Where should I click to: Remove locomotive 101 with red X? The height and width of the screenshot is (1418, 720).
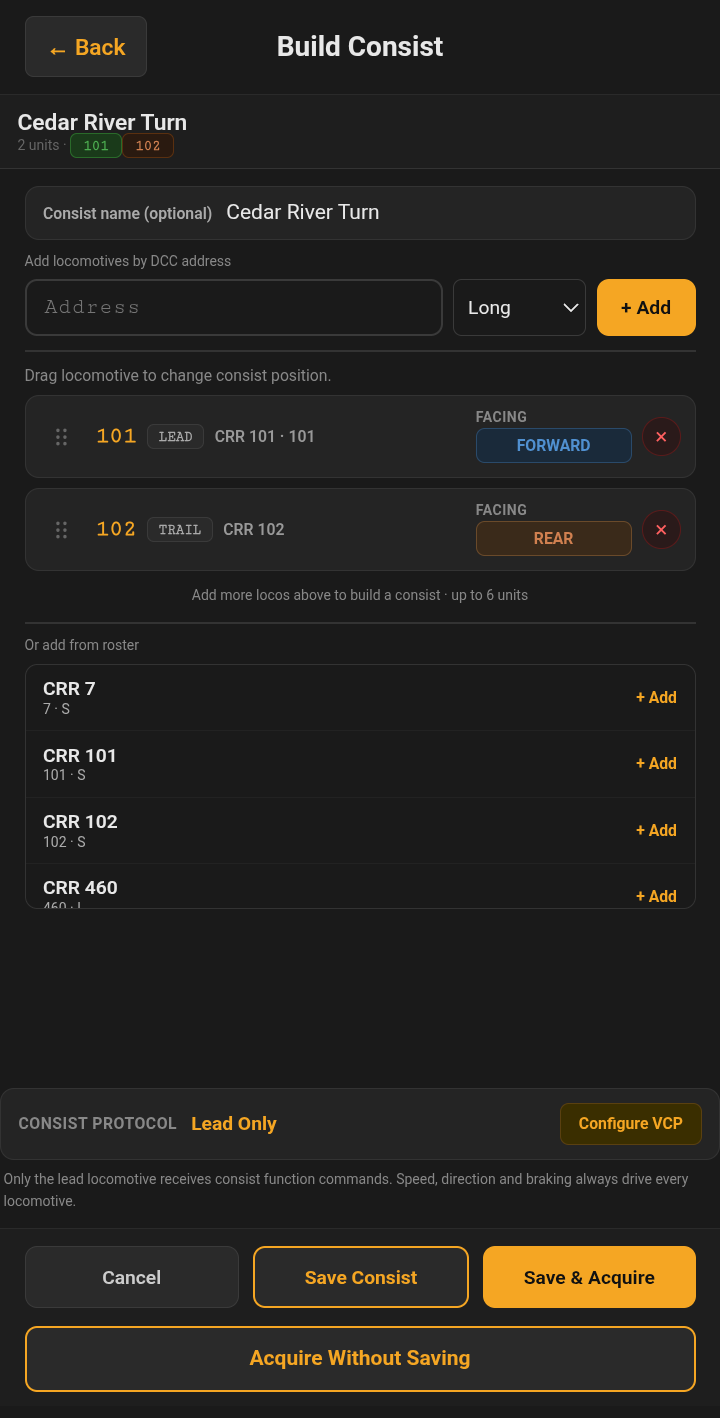661,437
